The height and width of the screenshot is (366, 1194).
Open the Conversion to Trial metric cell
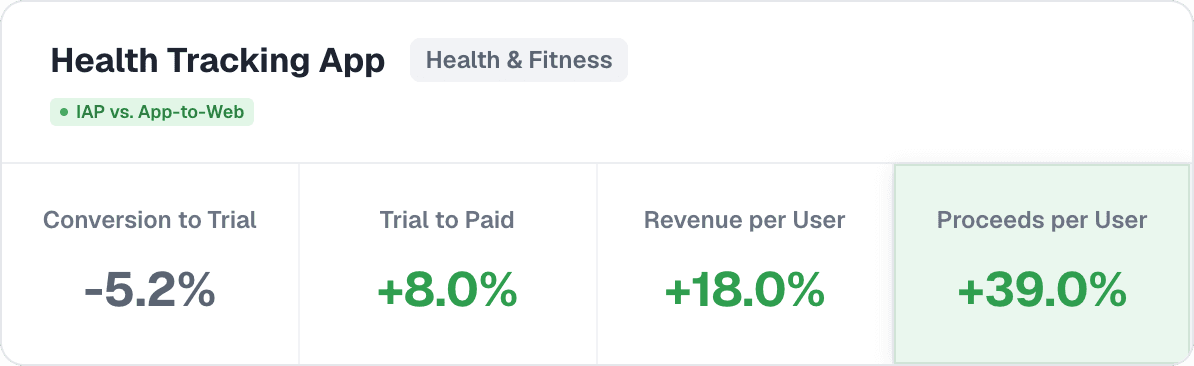tap(150, 264)
